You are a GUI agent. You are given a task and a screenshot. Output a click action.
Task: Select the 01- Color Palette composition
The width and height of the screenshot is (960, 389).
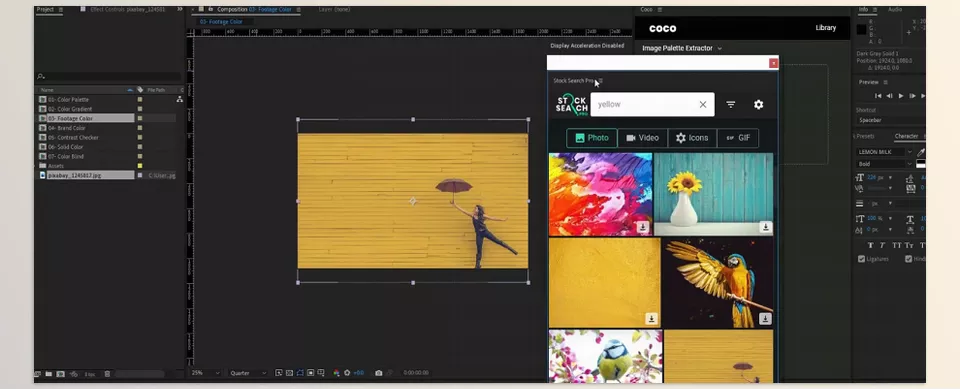coord(68,99)
